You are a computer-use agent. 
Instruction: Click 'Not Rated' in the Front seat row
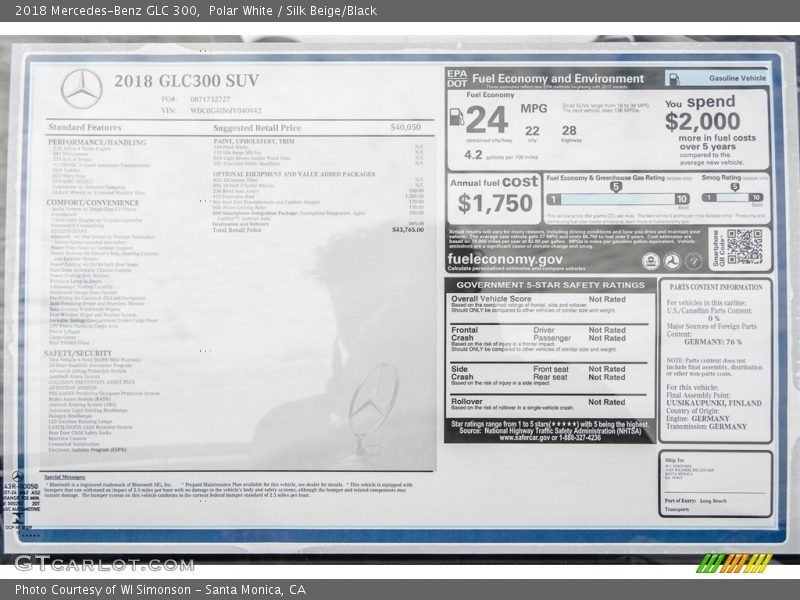point(607,369)
